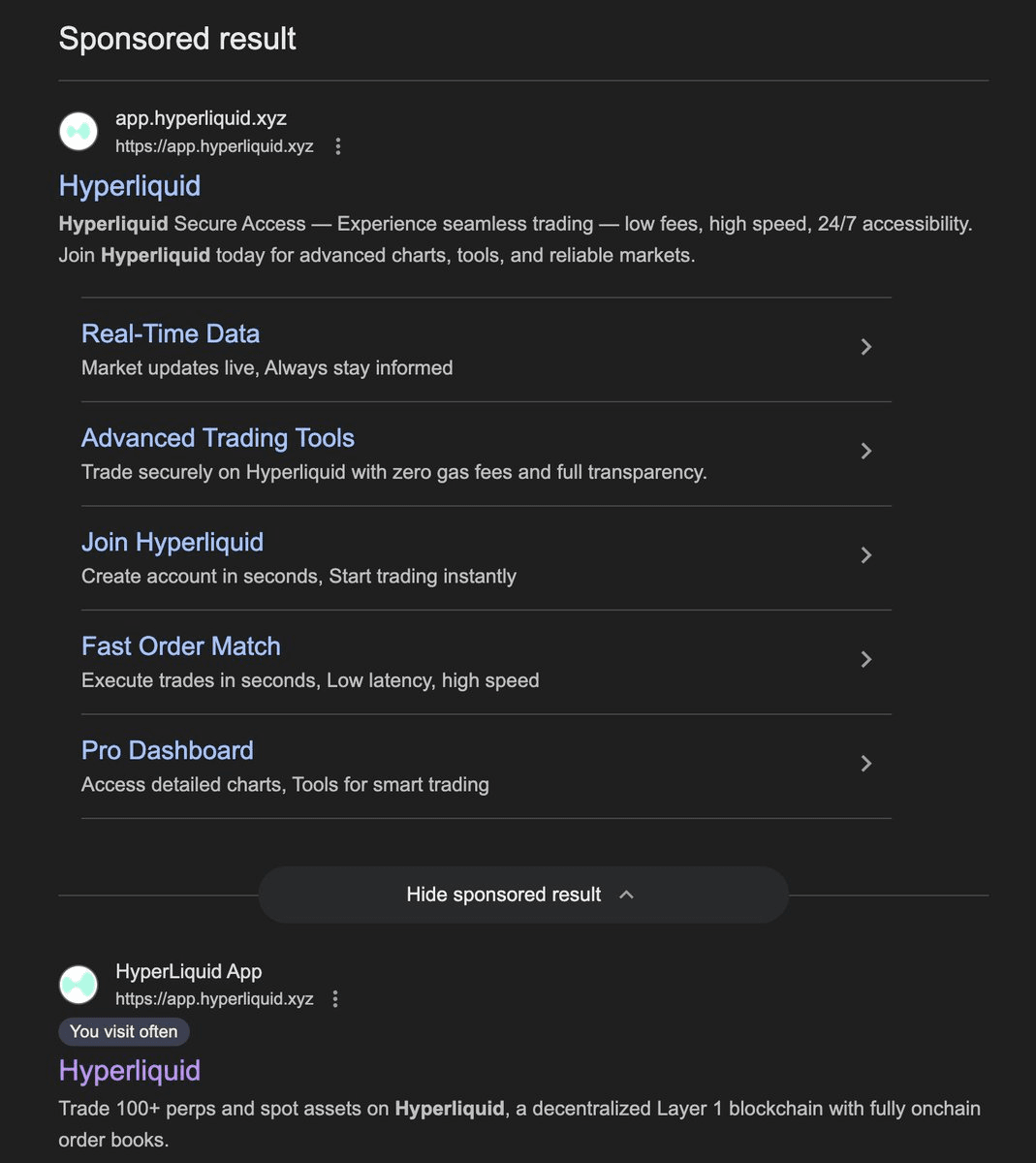
Task: Click chevron arrow beside Advanced Trading Tools
Action: 866,452
